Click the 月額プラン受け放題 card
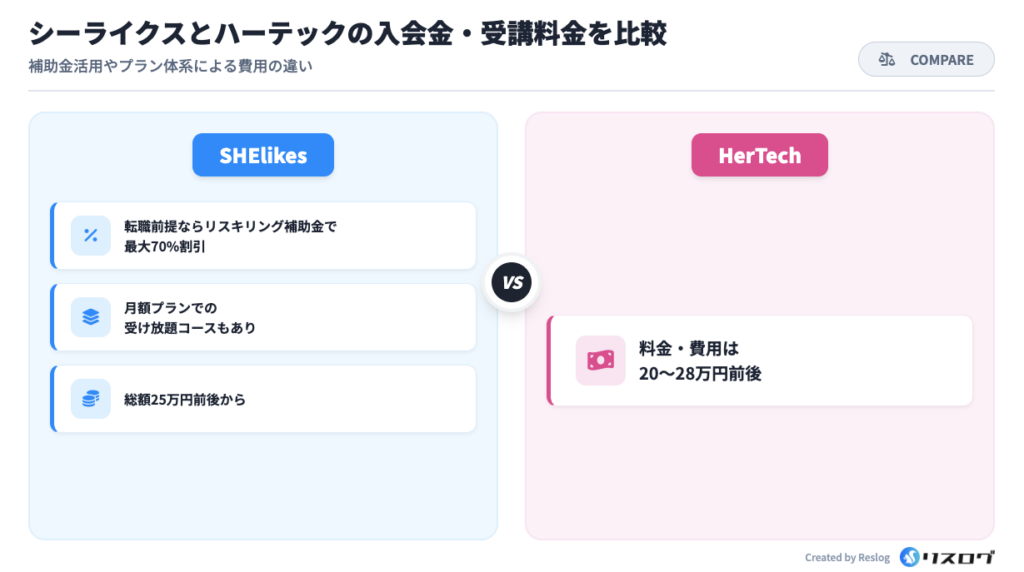Screen dimensions: 1024x572 (x=263, y=317)
